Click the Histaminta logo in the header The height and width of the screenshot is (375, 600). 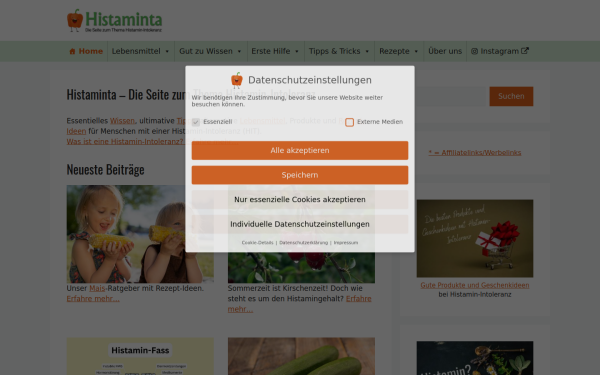click(x=114, y=21)
